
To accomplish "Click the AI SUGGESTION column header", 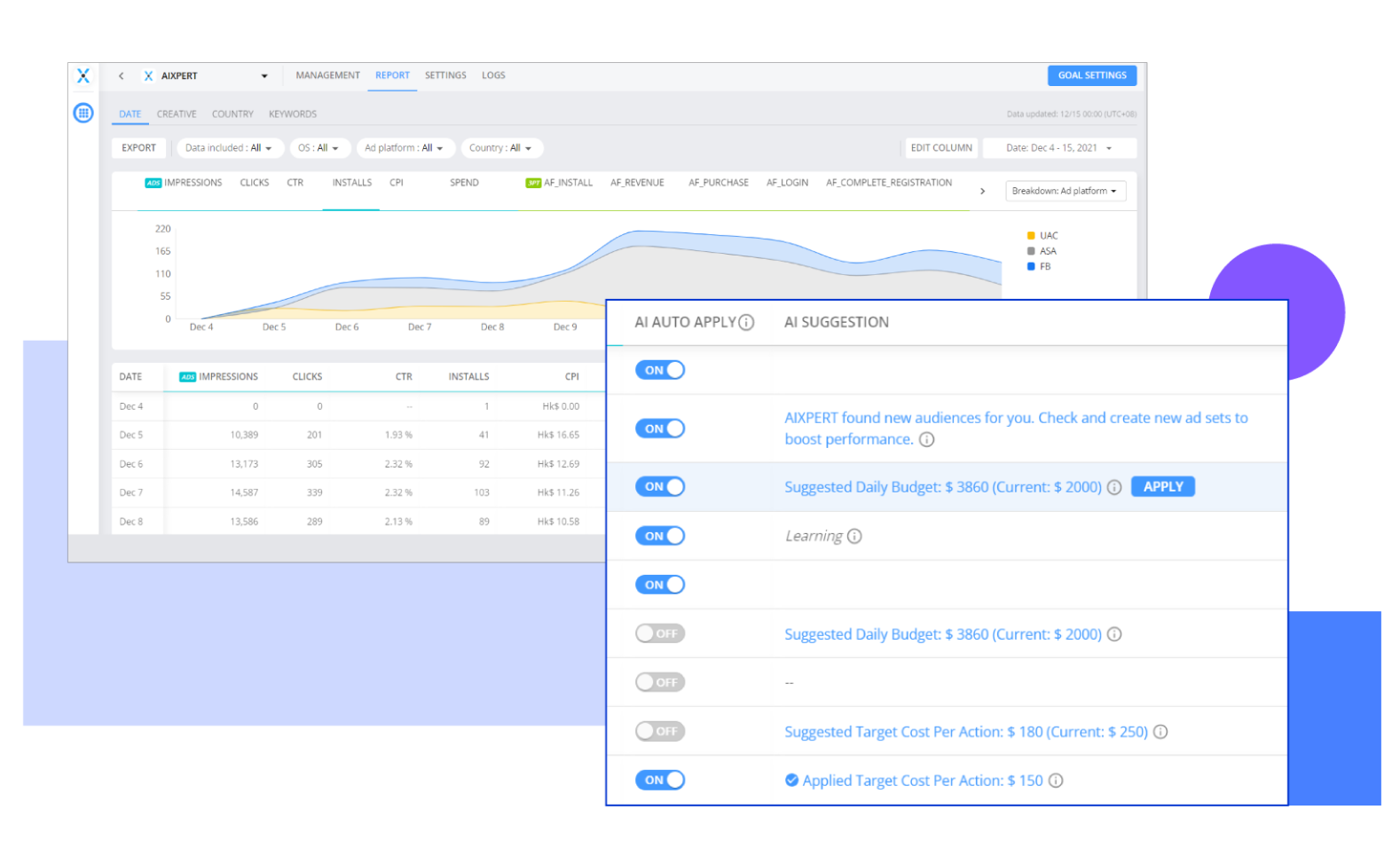I will [x=837, y=322].
